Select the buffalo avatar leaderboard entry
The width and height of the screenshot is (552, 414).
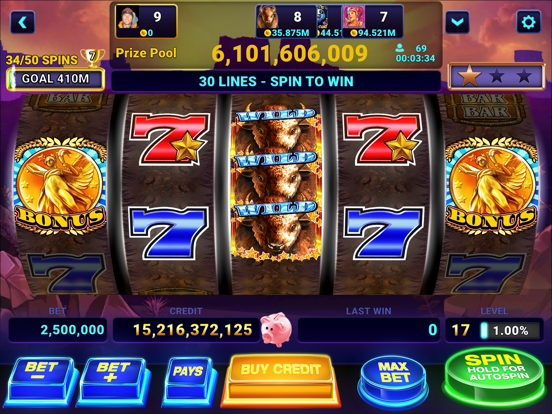pos(286,21)
